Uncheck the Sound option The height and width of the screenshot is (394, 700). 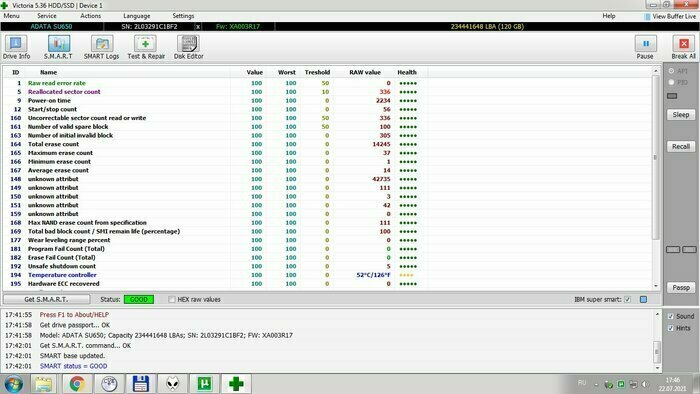pos(671,316)
